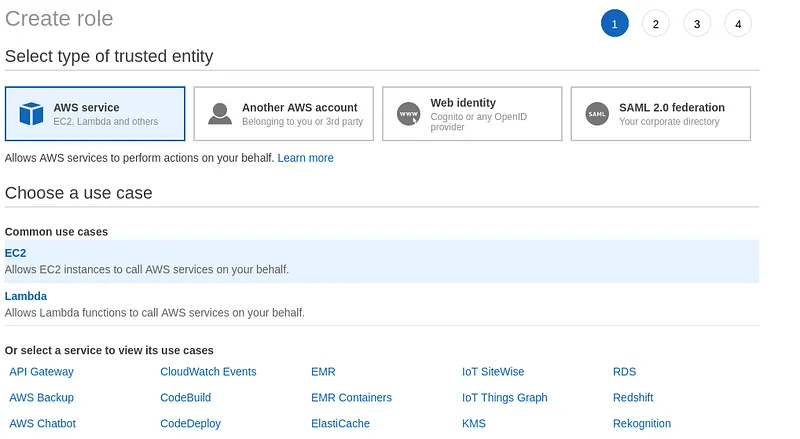
Task: Select the Lambda common use case
Action: 382,304
